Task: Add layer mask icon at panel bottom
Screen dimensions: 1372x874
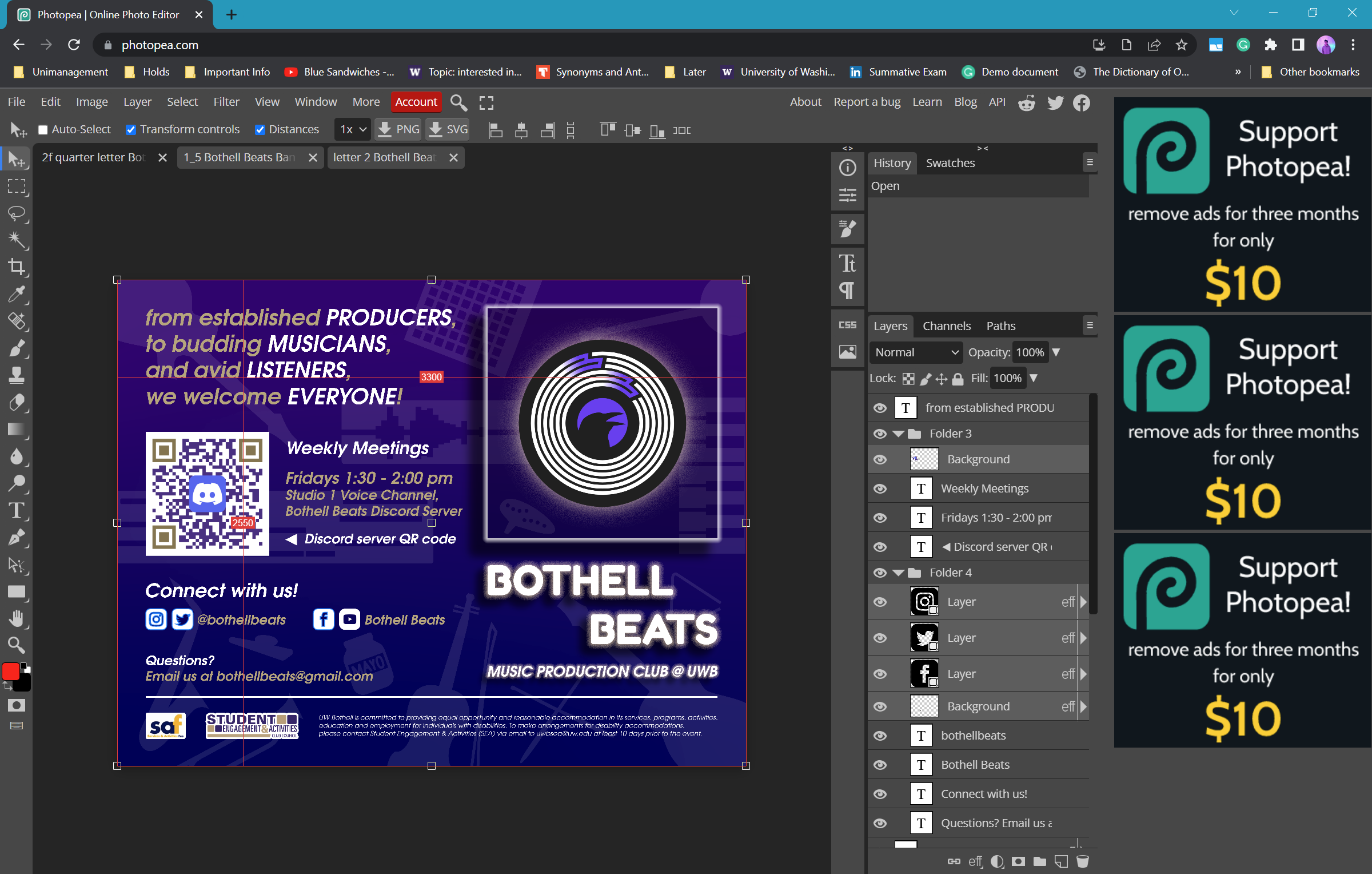Action: pyautogui.click(x=1018, y=861)
